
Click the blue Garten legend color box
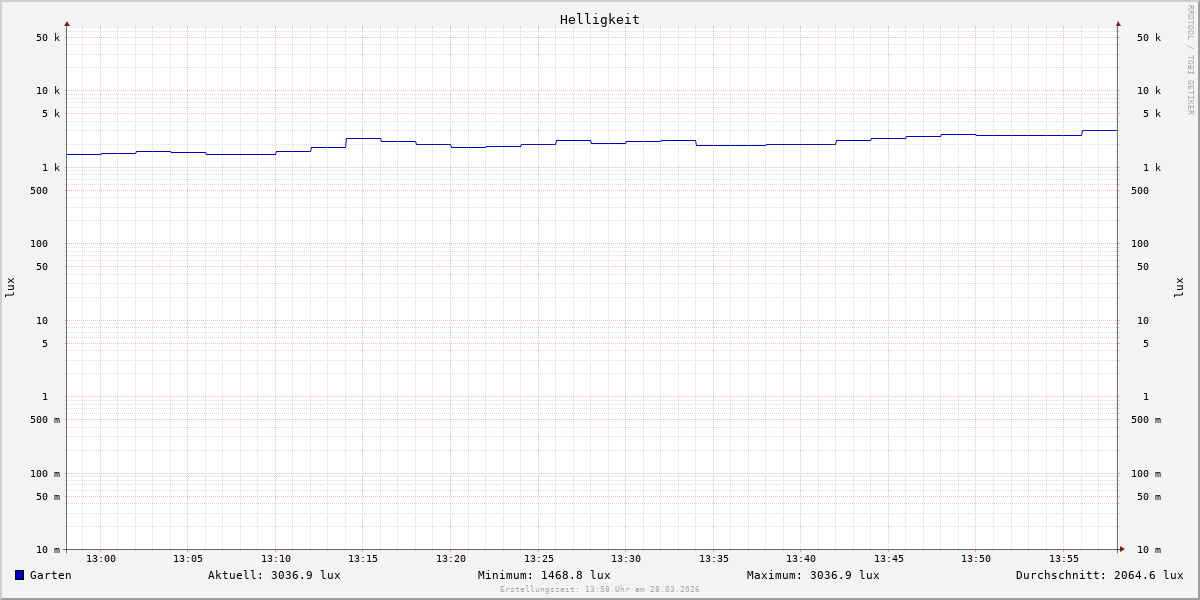tap(19, 575)
